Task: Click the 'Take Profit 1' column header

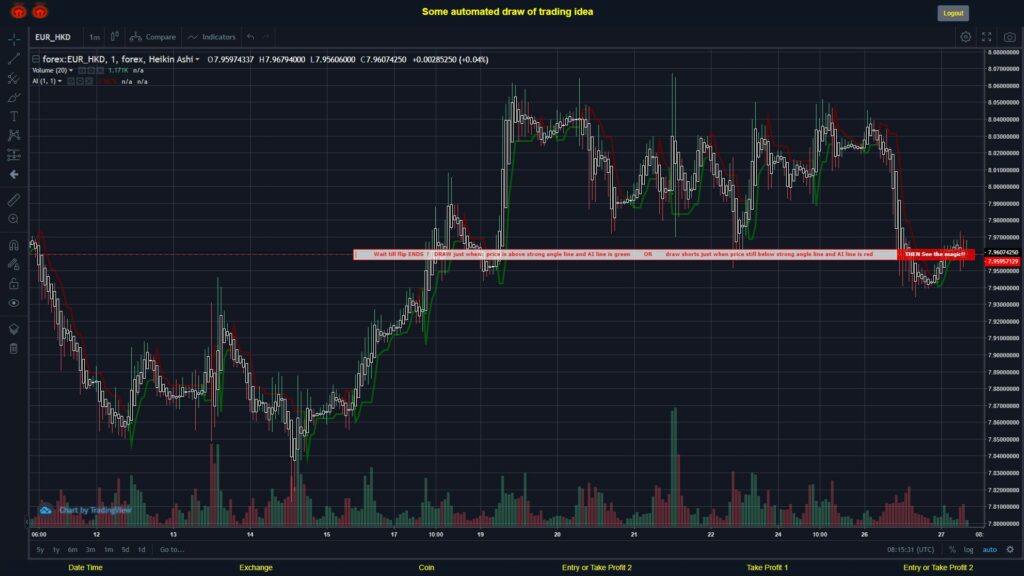Action: pyautogui.click(x=767, y=568)
